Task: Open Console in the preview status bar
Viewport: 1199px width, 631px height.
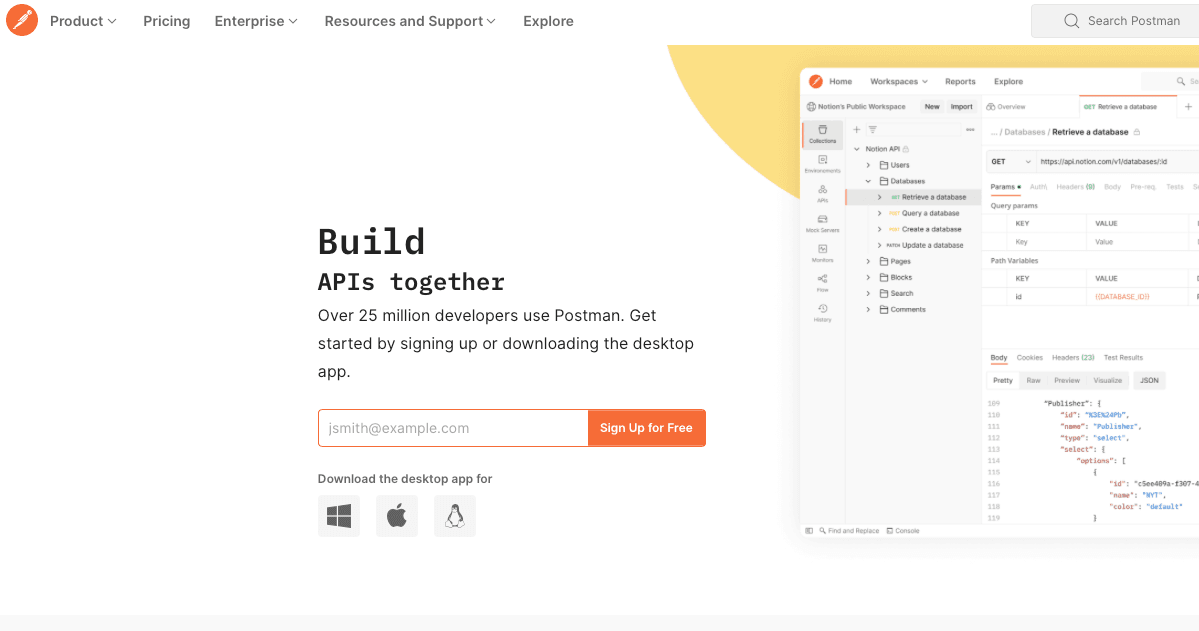Action: [903, 531]
